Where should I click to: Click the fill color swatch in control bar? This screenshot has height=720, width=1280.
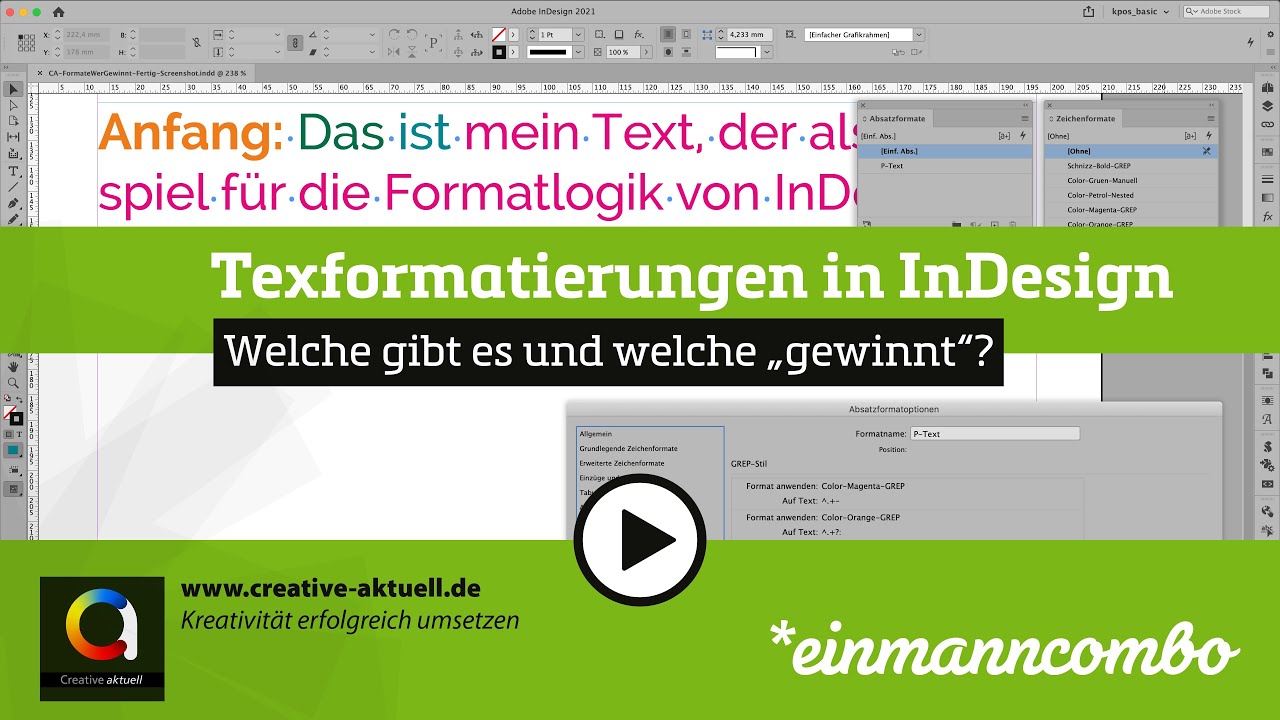(x=499, y=35)
